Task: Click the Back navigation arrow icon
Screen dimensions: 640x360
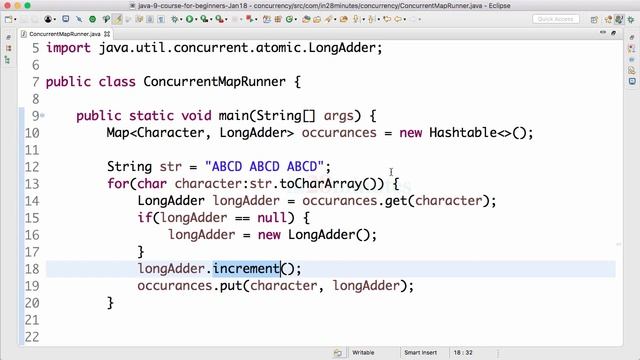Action: pos(398,19)
